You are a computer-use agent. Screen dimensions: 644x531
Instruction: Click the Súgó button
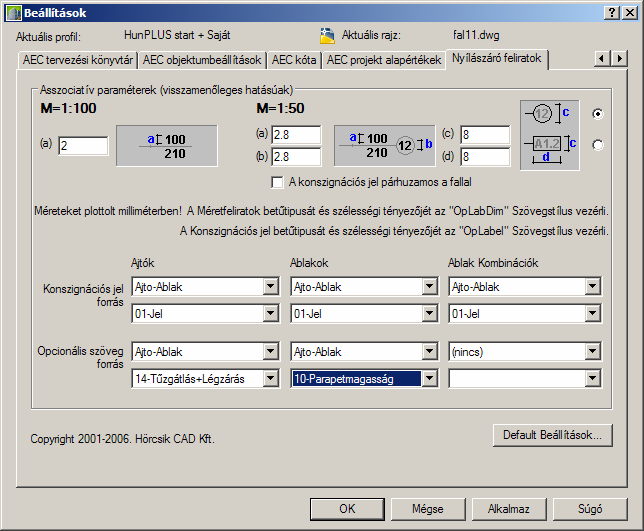tap(590, 509)
